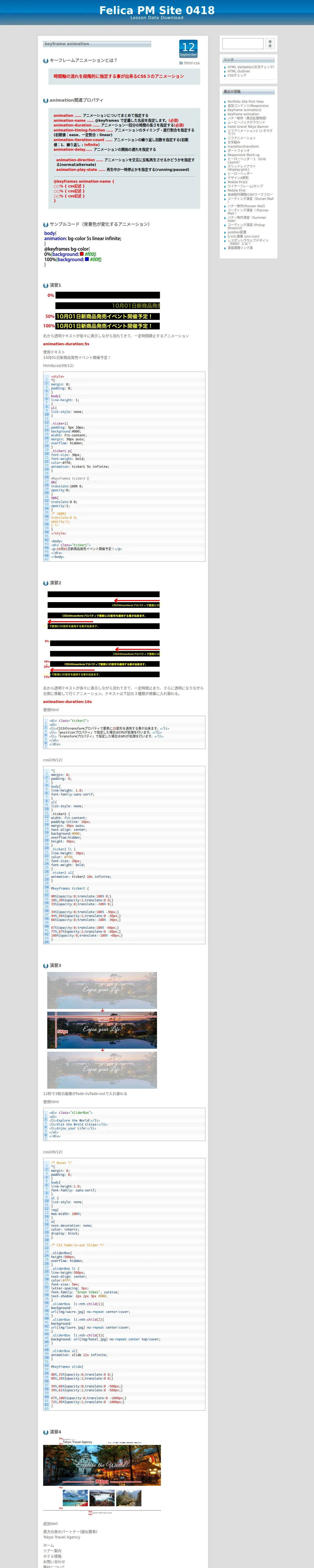
Task: Click the ツアー案内 text line
Action: 52,1551
